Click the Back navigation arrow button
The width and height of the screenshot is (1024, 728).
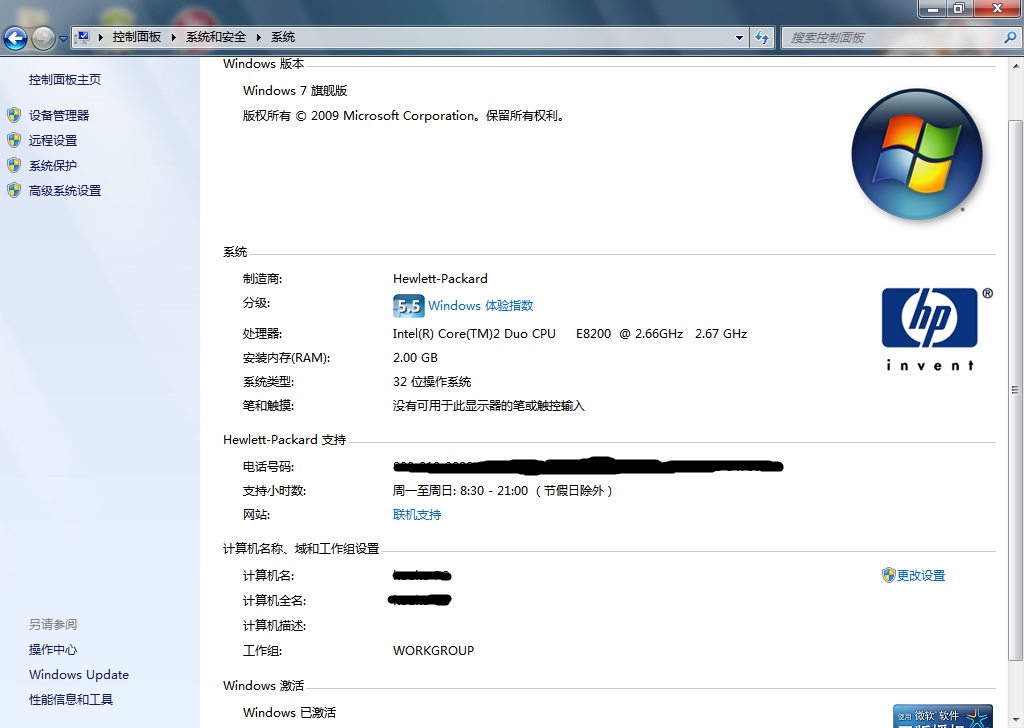click(15, 38)
